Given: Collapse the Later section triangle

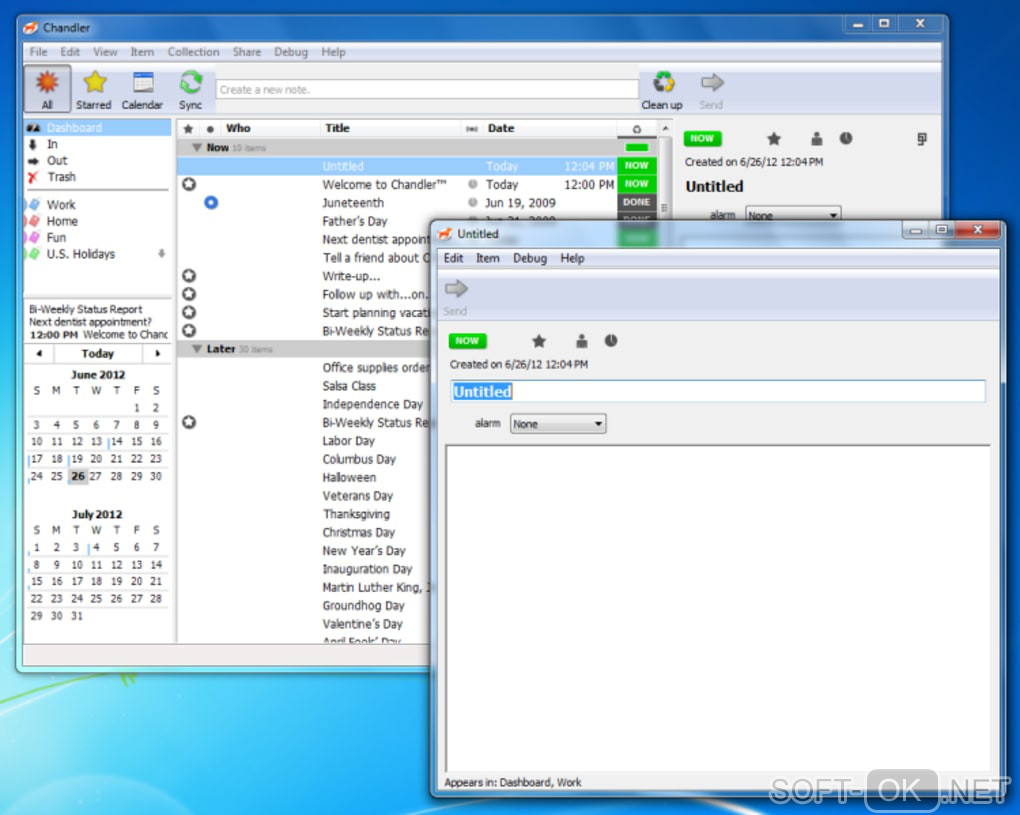Looking at the screenshot, I should tap(196, 349).
